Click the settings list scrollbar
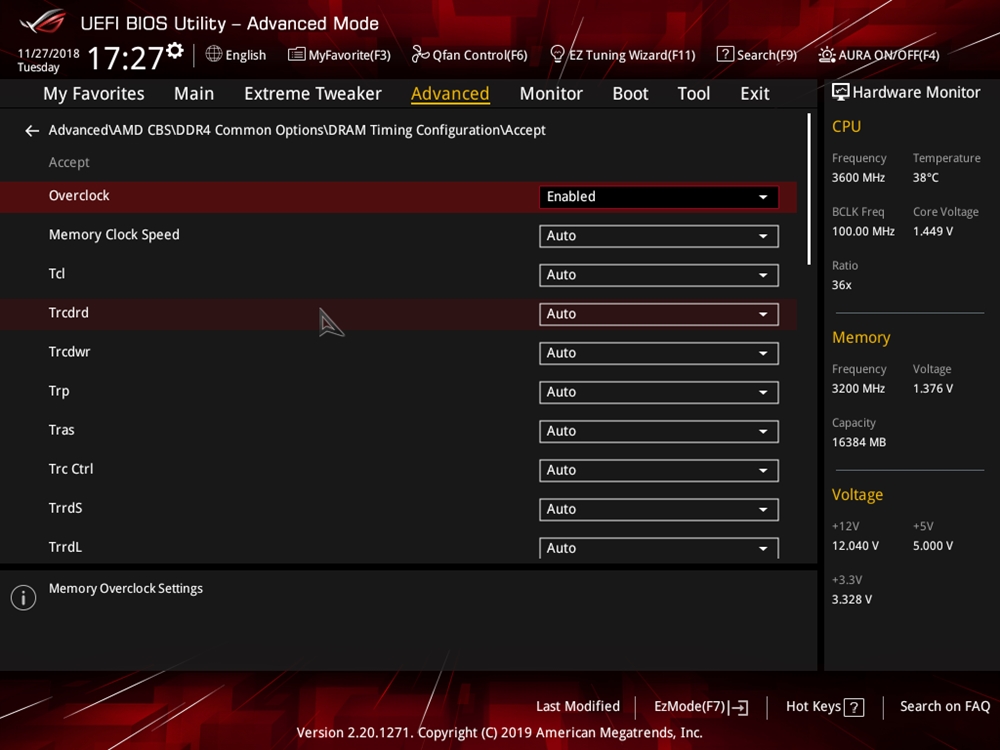 pos(809,189)
